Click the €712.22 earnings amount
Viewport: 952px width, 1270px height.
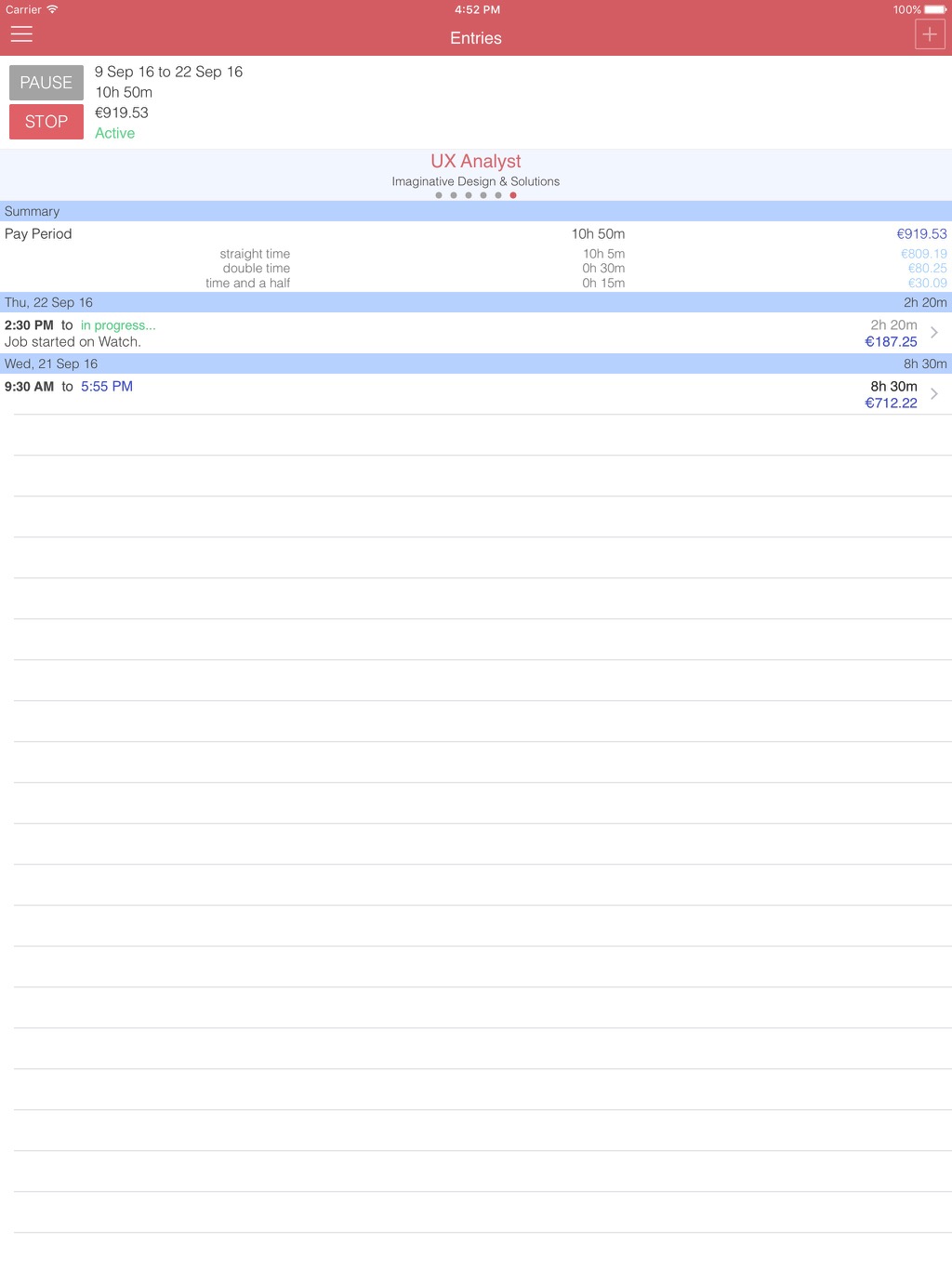[891, 403]
